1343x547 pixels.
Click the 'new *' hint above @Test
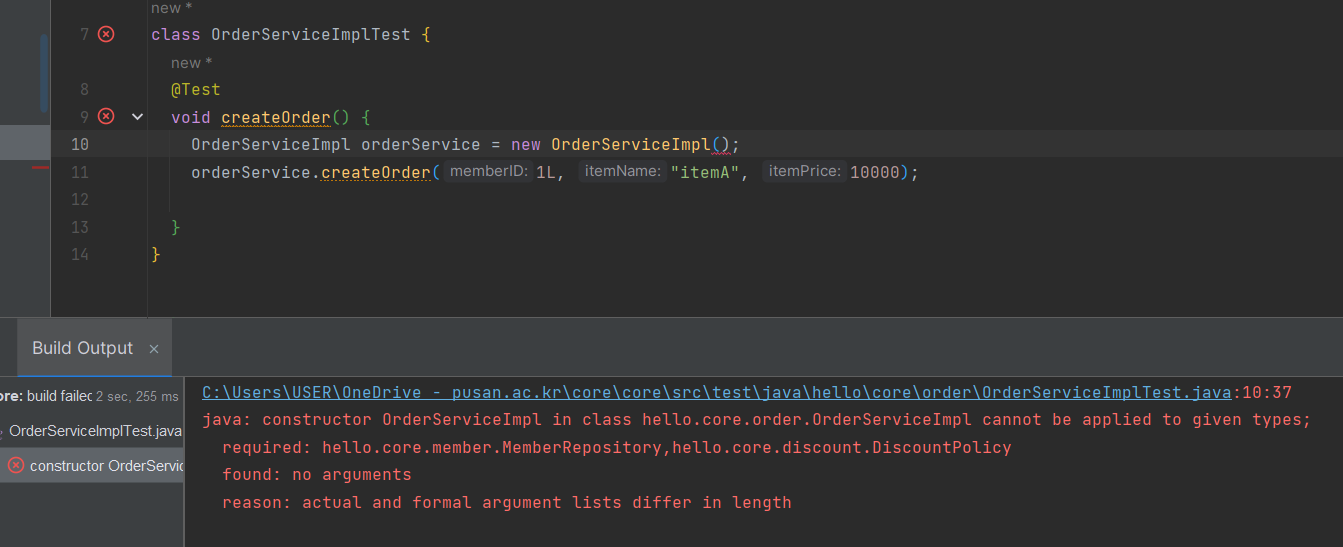click(192, 62)
